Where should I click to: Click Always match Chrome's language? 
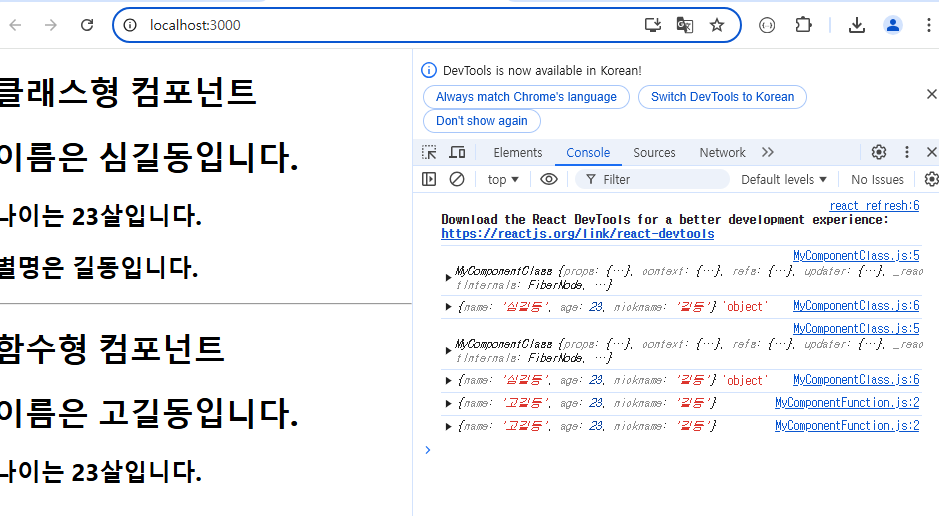click(526, 97)
